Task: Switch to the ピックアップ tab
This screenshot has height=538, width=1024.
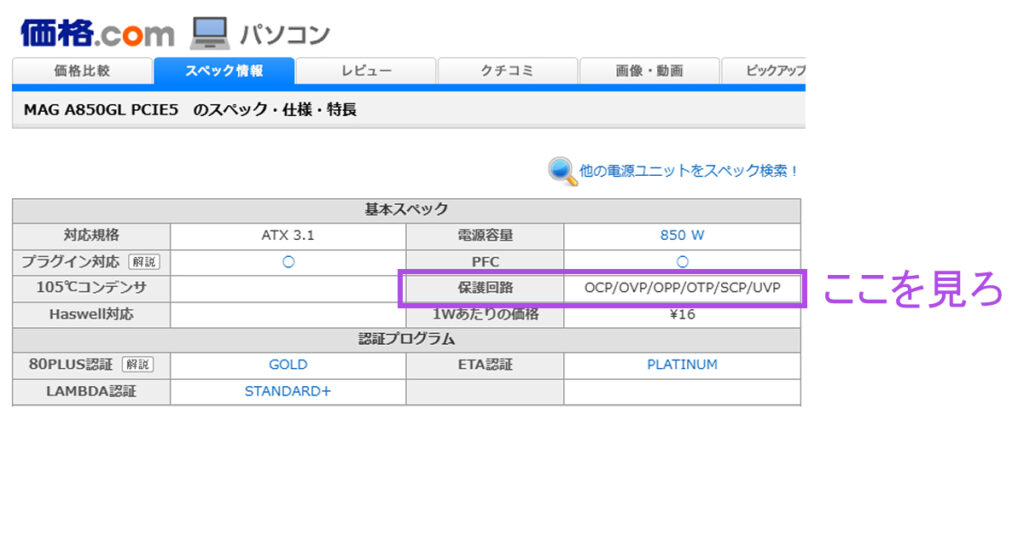Action: click(763, 71)
